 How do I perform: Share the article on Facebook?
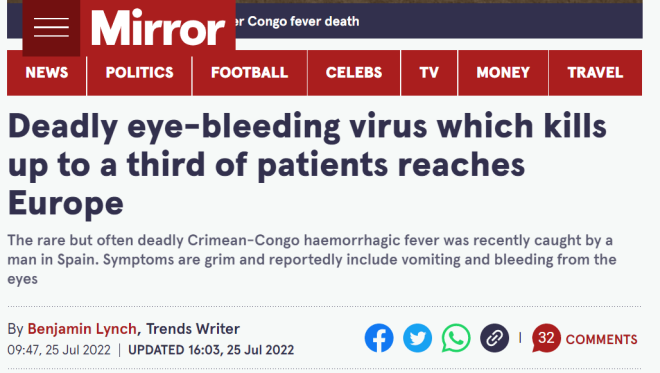[x=379, y=338]
